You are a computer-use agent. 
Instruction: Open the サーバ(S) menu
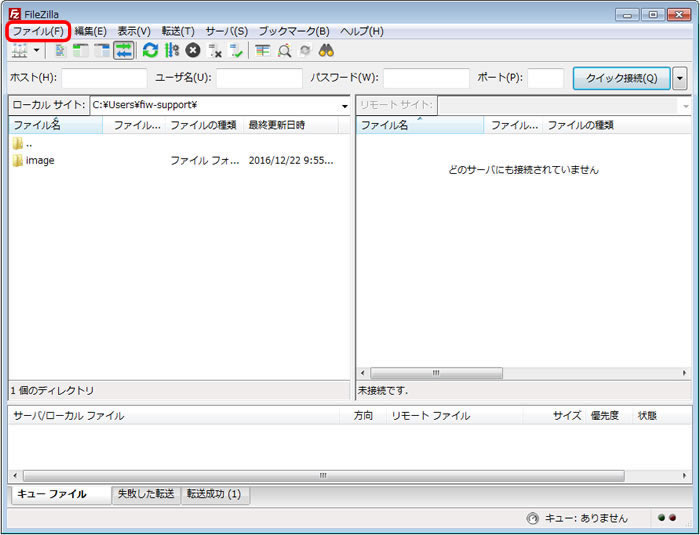tap(227, 31)
